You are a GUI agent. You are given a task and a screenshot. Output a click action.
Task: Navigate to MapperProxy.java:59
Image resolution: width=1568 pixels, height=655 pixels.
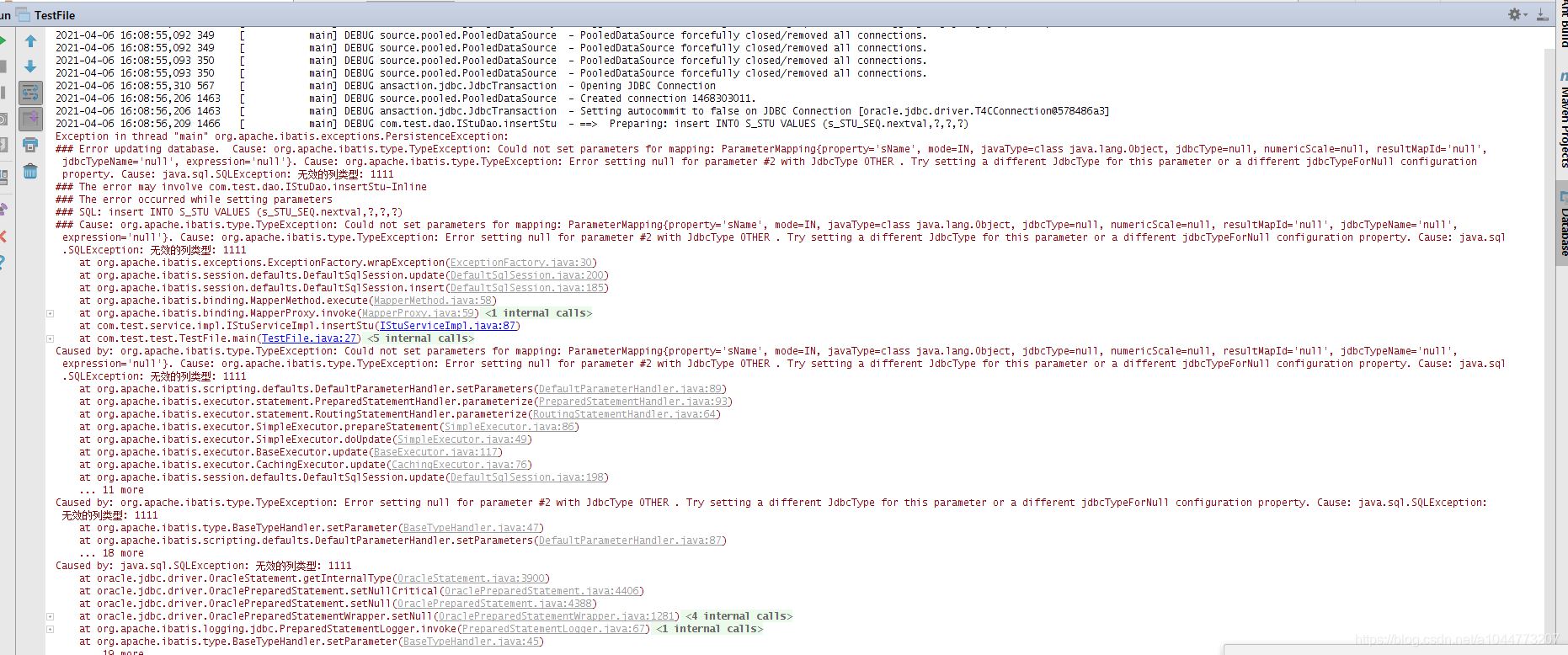pos(419,313)
